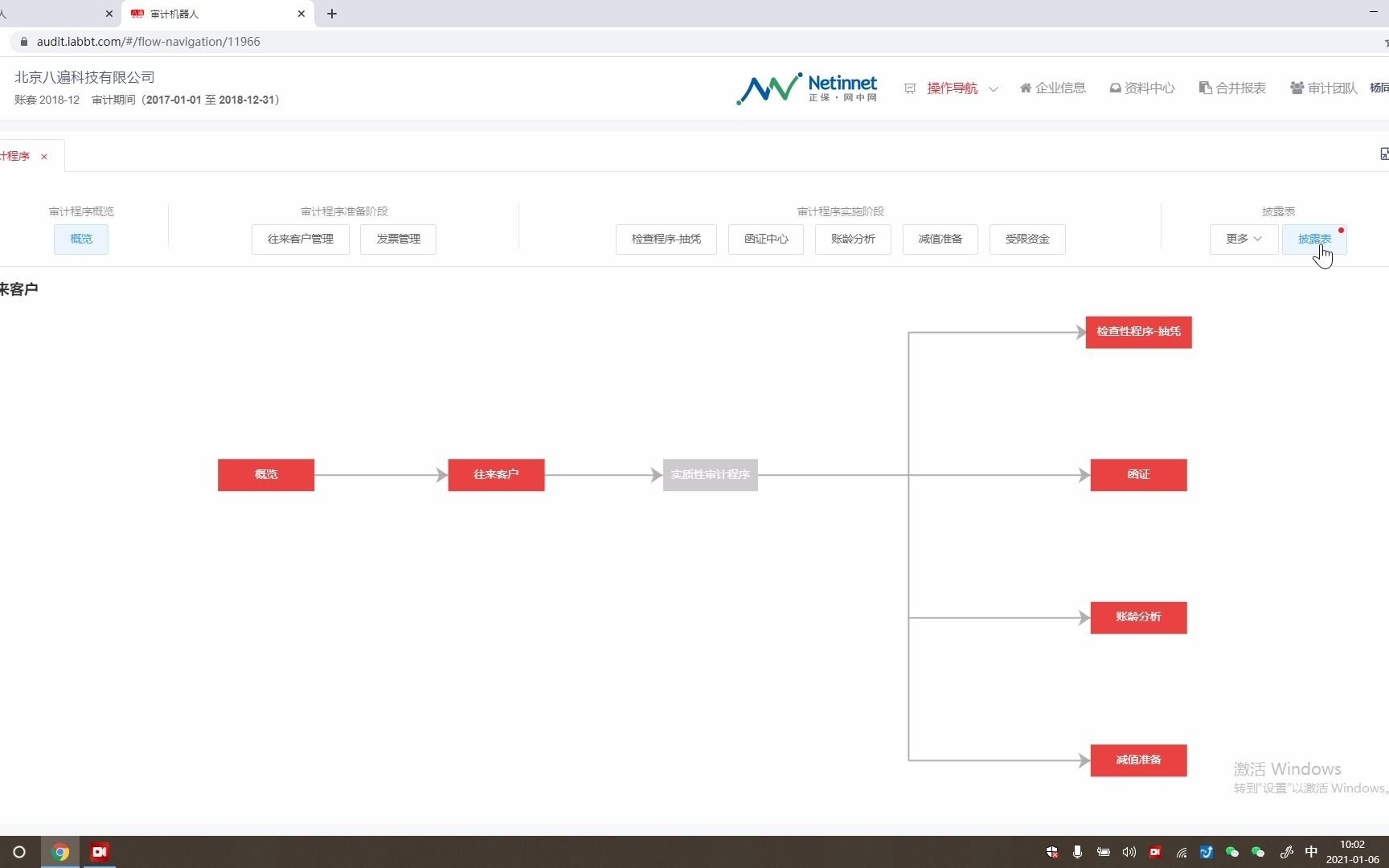Click the company name 北京八遍科技有限公司

point(84,77)
